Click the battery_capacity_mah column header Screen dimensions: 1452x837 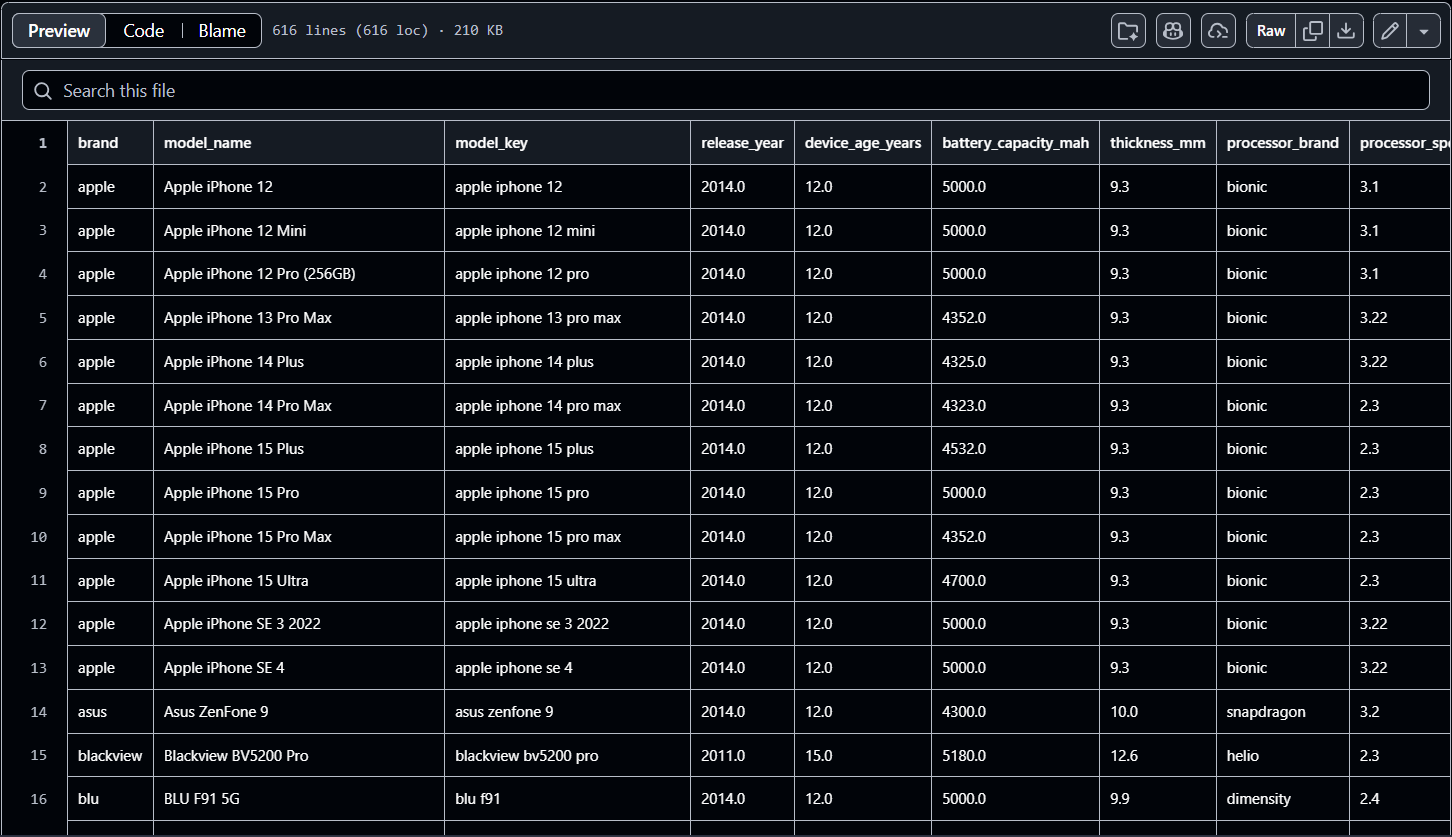1015,143
